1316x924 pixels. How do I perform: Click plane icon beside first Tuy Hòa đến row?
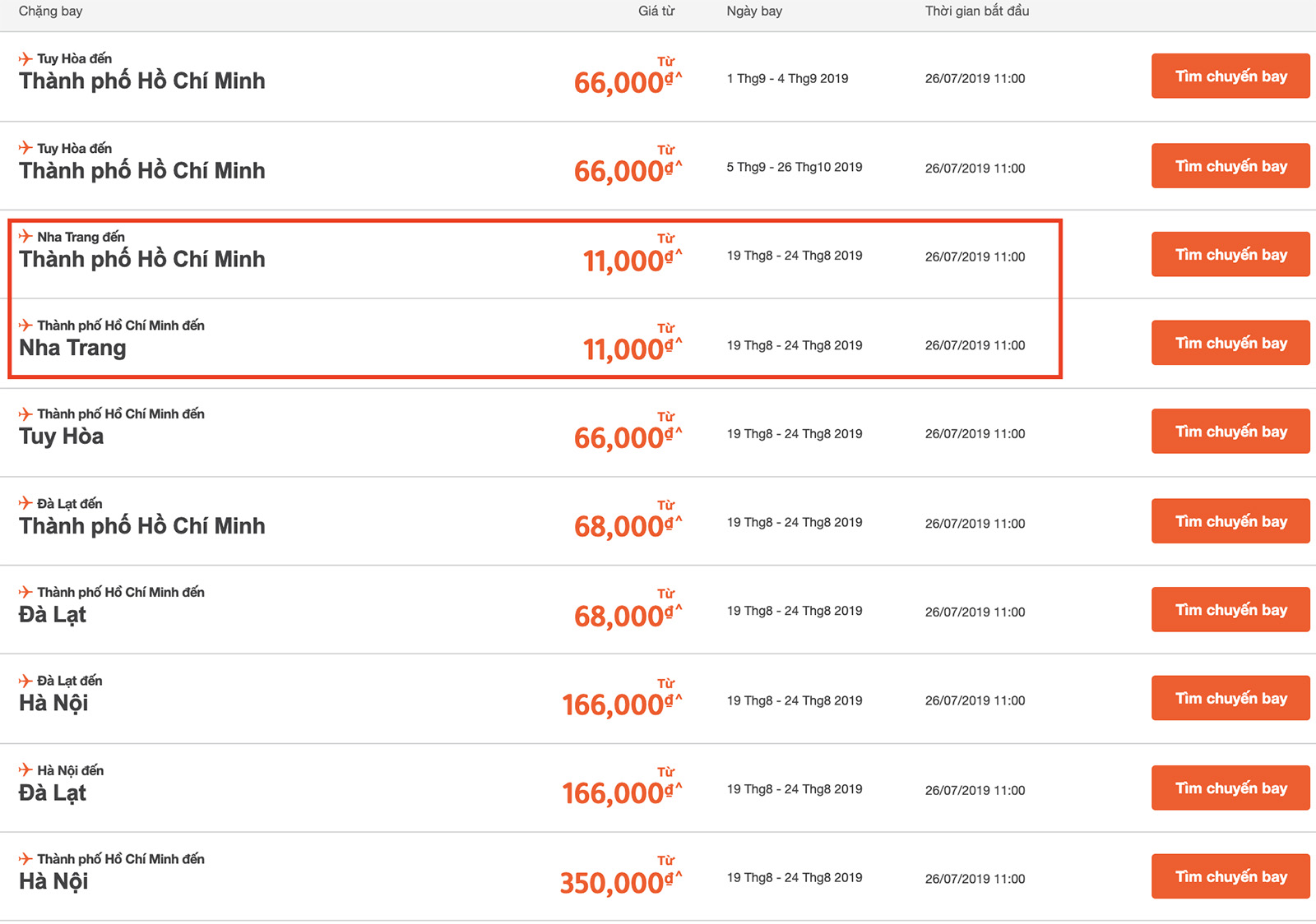(x=25, y=58)
